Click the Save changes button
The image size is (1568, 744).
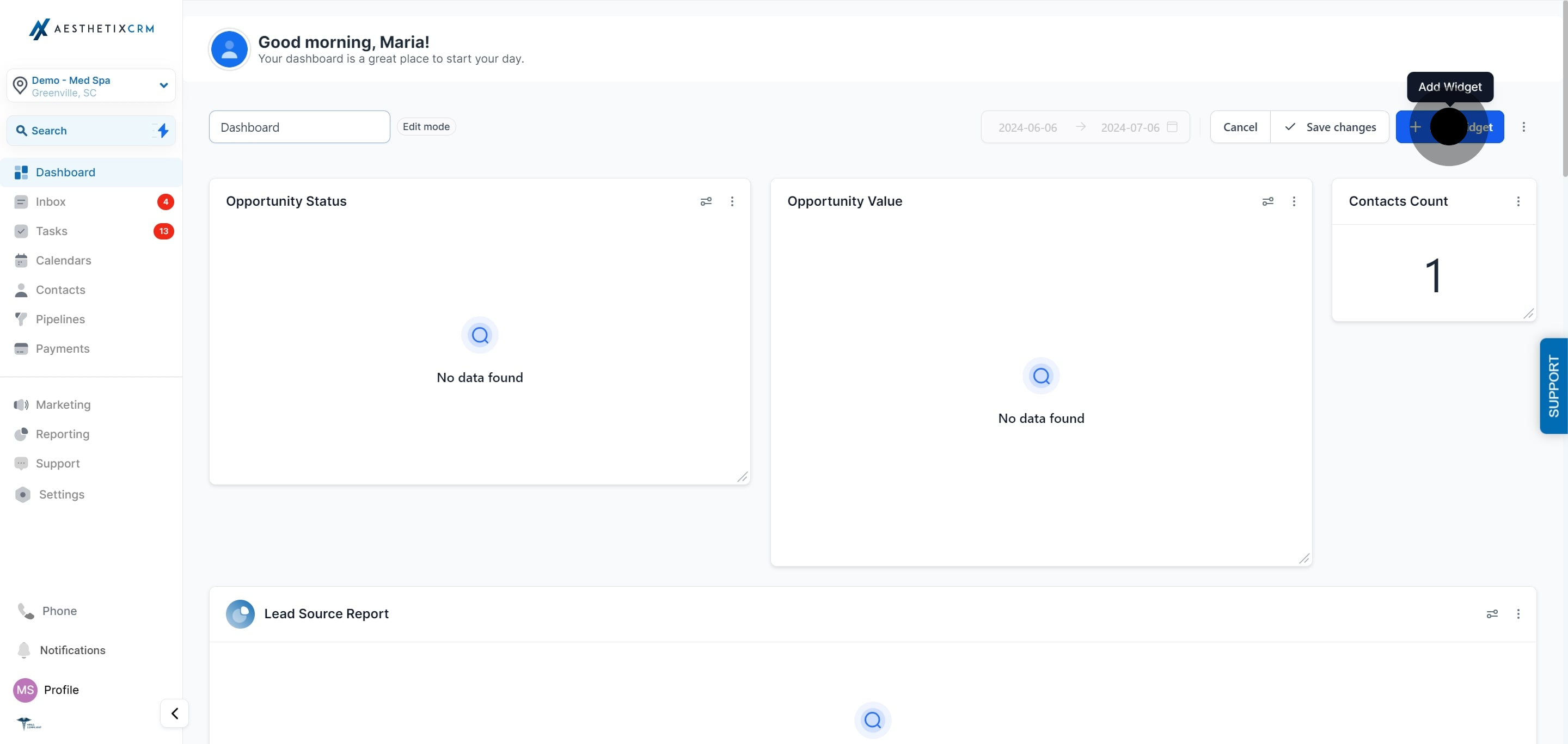(x=1330, y=127)
